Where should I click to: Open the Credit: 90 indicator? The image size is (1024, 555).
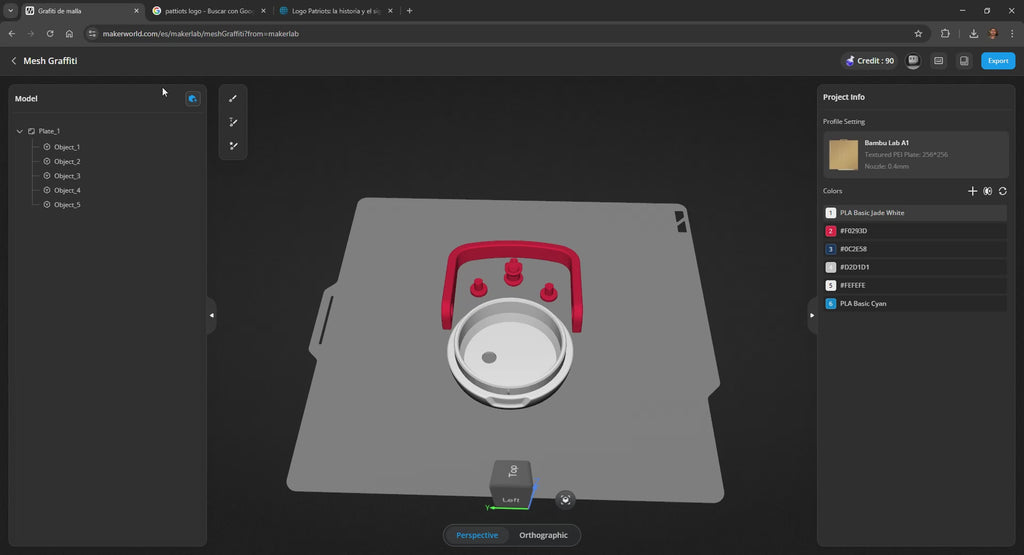pyautogui.click(x=869, y=61)
